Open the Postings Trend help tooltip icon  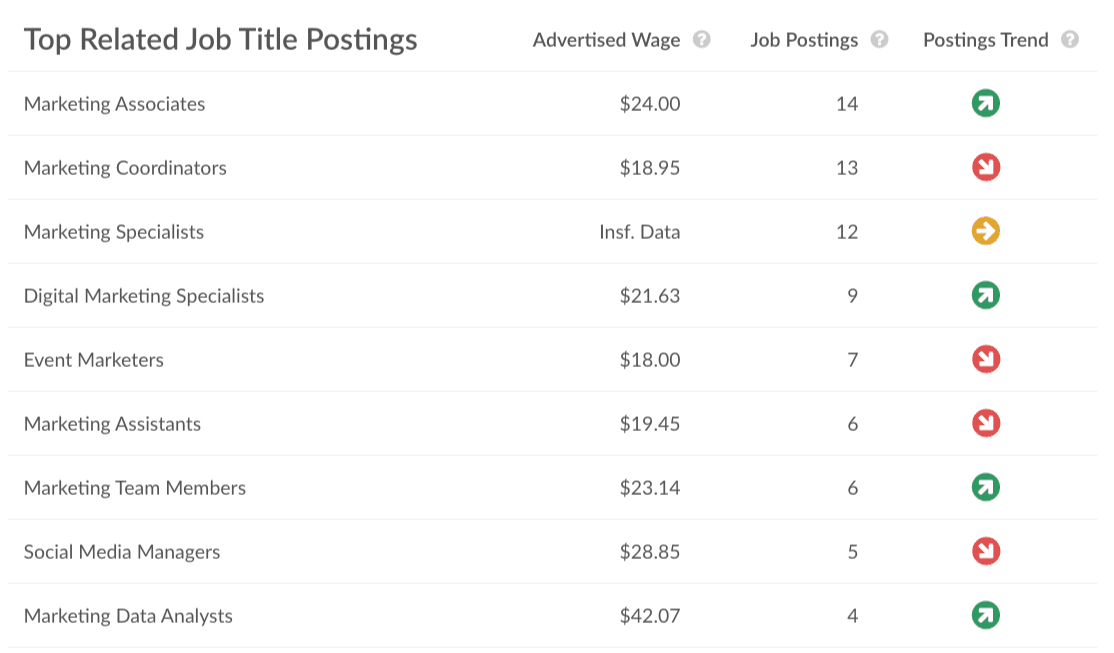click(1071, 40)
